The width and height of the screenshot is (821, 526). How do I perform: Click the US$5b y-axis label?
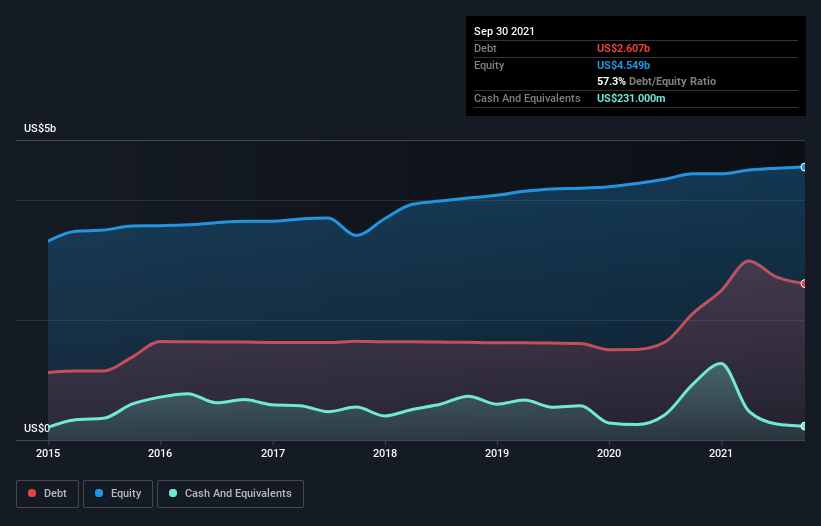[x=40, y=128]
